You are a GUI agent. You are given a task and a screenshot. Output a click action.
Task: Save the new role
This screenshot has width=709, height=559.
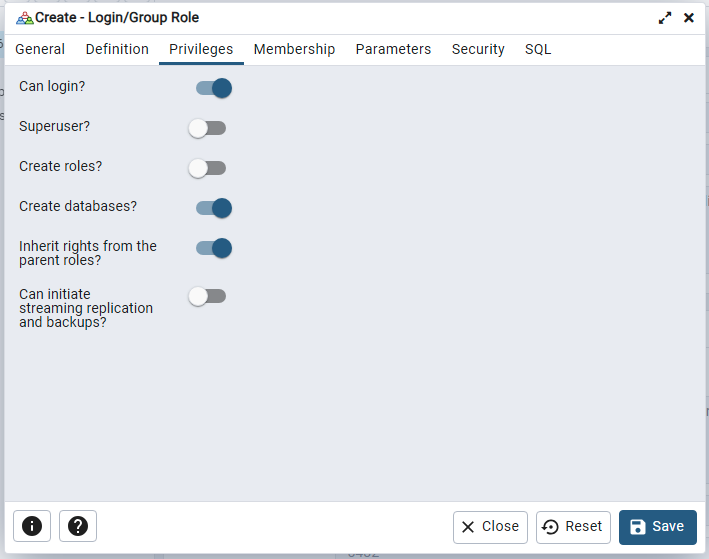[x=657, y=527]
